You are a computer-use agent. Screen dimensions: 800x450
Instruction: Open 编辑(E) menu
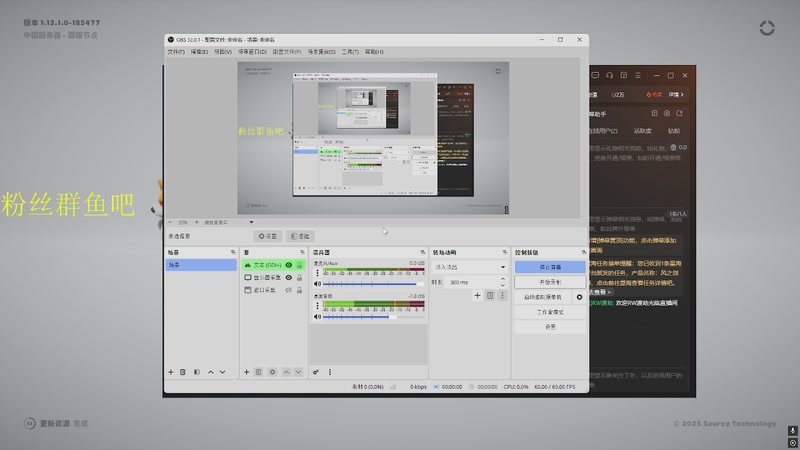[x=199, y=52]
